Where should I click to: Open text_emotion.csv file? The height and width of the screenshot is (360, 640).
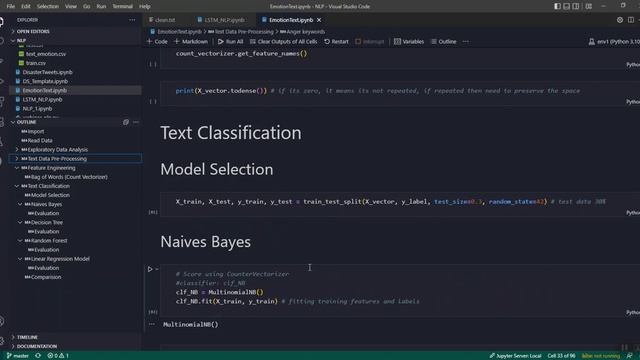(46, 54)
